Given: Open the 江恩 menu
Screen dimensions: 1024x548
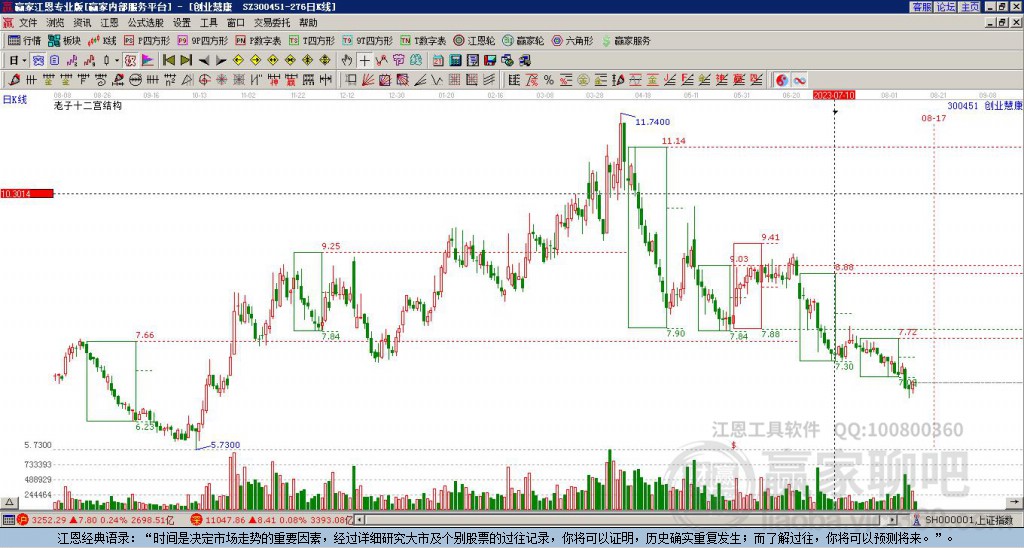Looking at the screenshot, I should coord(109,23).
